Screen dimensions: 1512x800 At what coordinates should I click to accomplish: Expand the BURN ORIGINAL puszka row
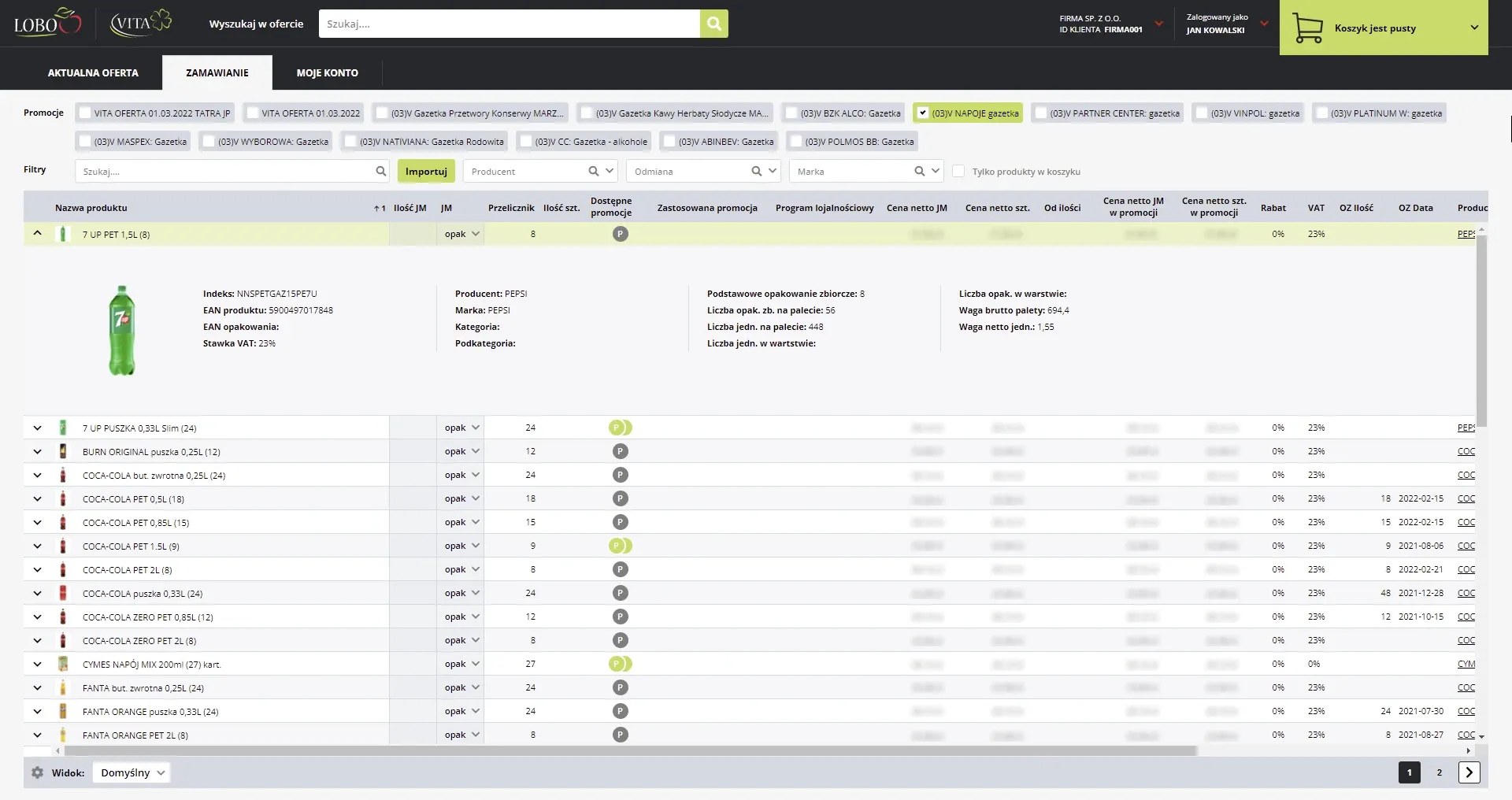[37, 451]
